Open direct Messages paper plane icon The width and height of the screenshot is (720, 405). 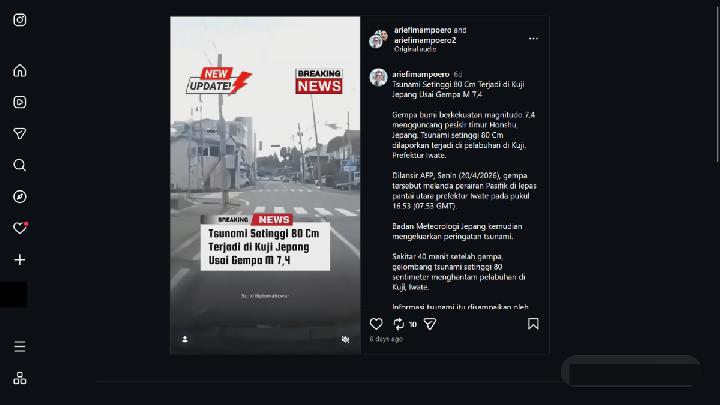20,134
